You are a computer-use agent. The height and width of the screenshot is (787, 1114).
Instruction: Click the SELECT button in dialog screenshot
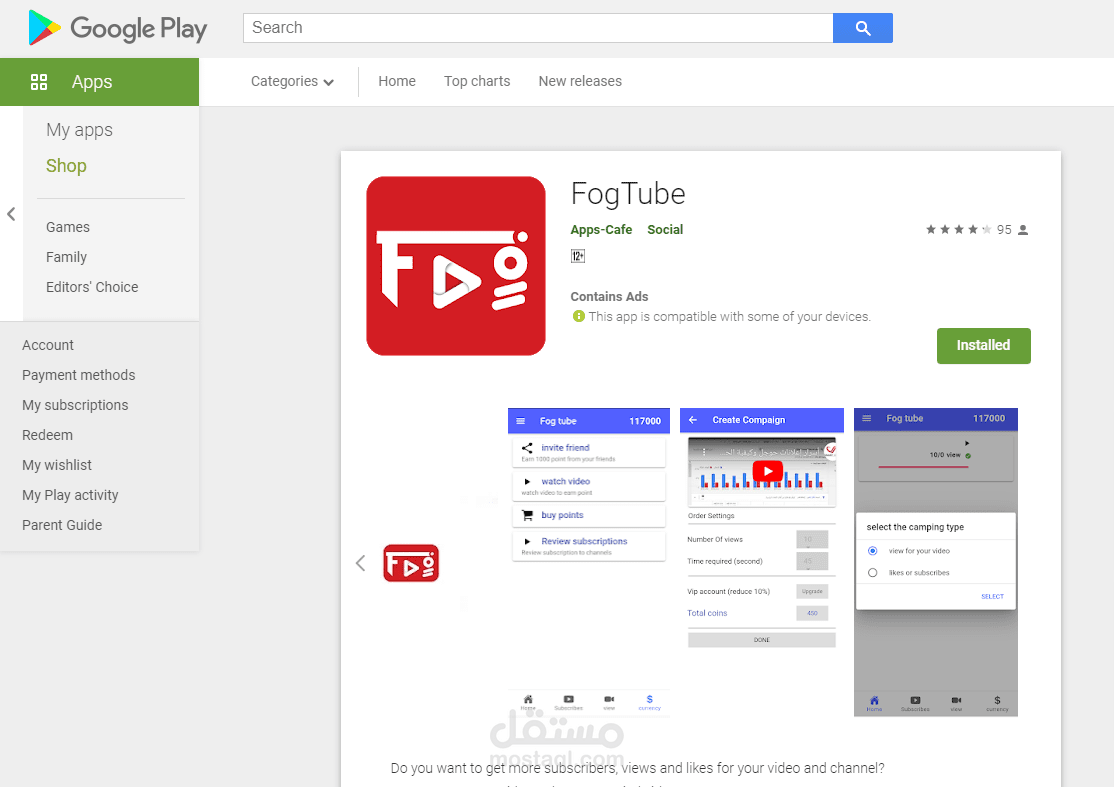point(993,597)
